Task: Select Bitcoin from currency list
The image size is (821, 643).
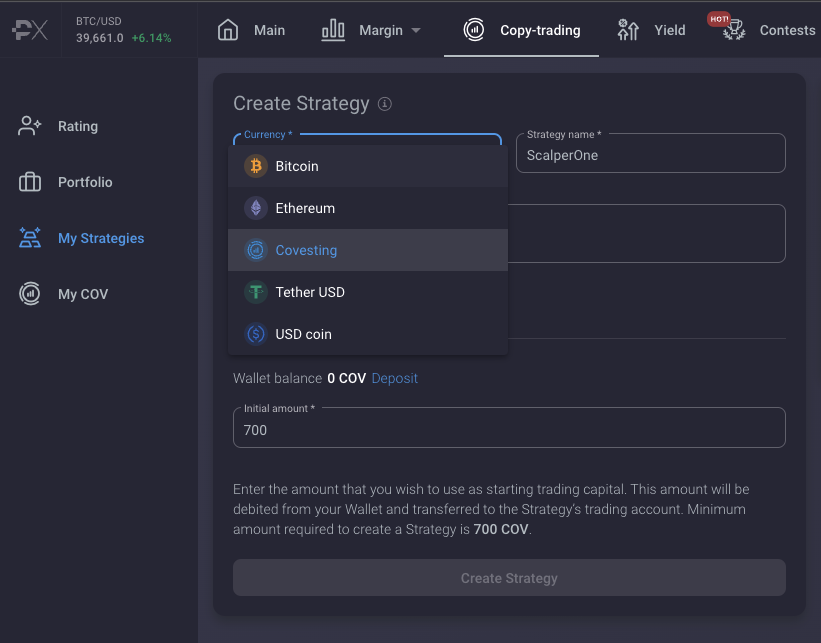Action: tap(368, 166)
